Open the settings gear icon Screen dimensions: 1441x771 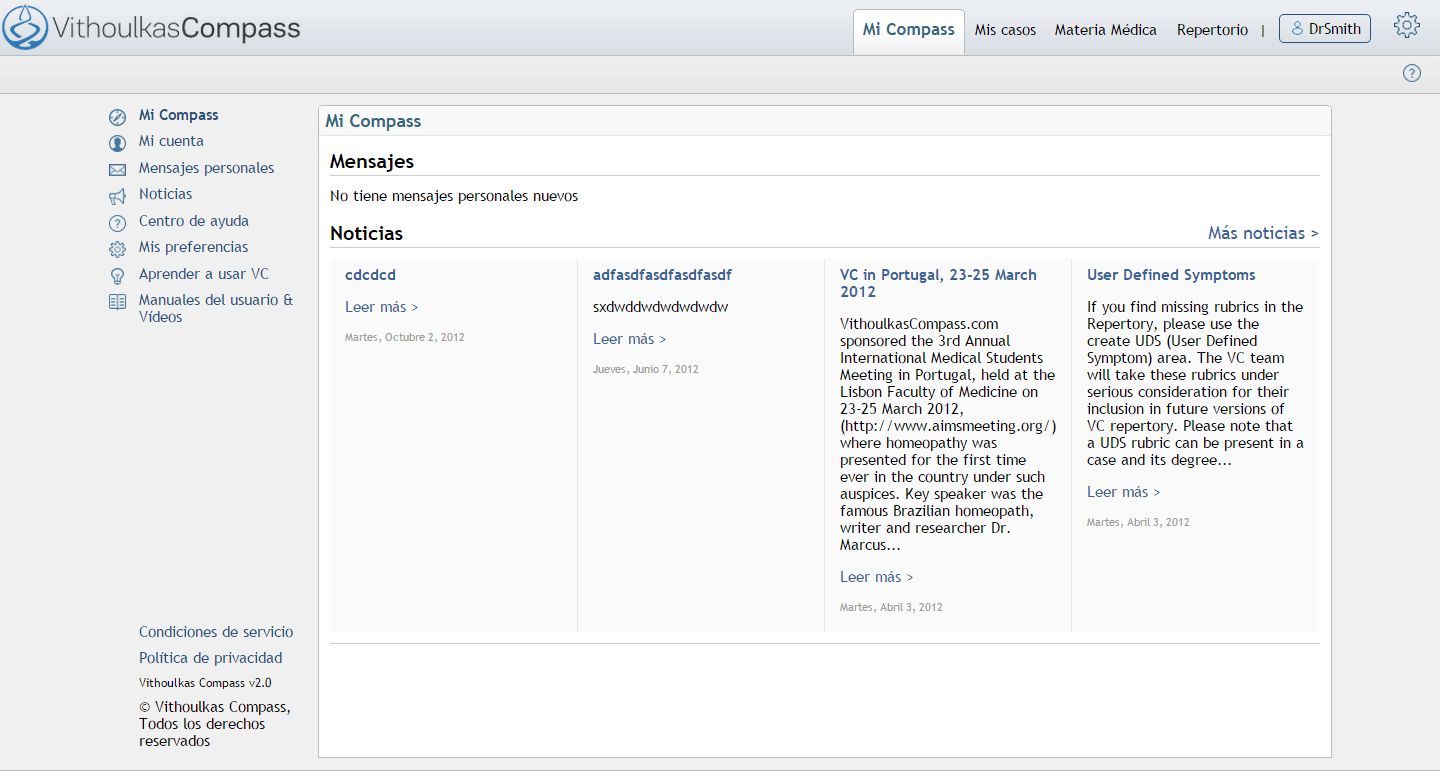click(1407, 26)
